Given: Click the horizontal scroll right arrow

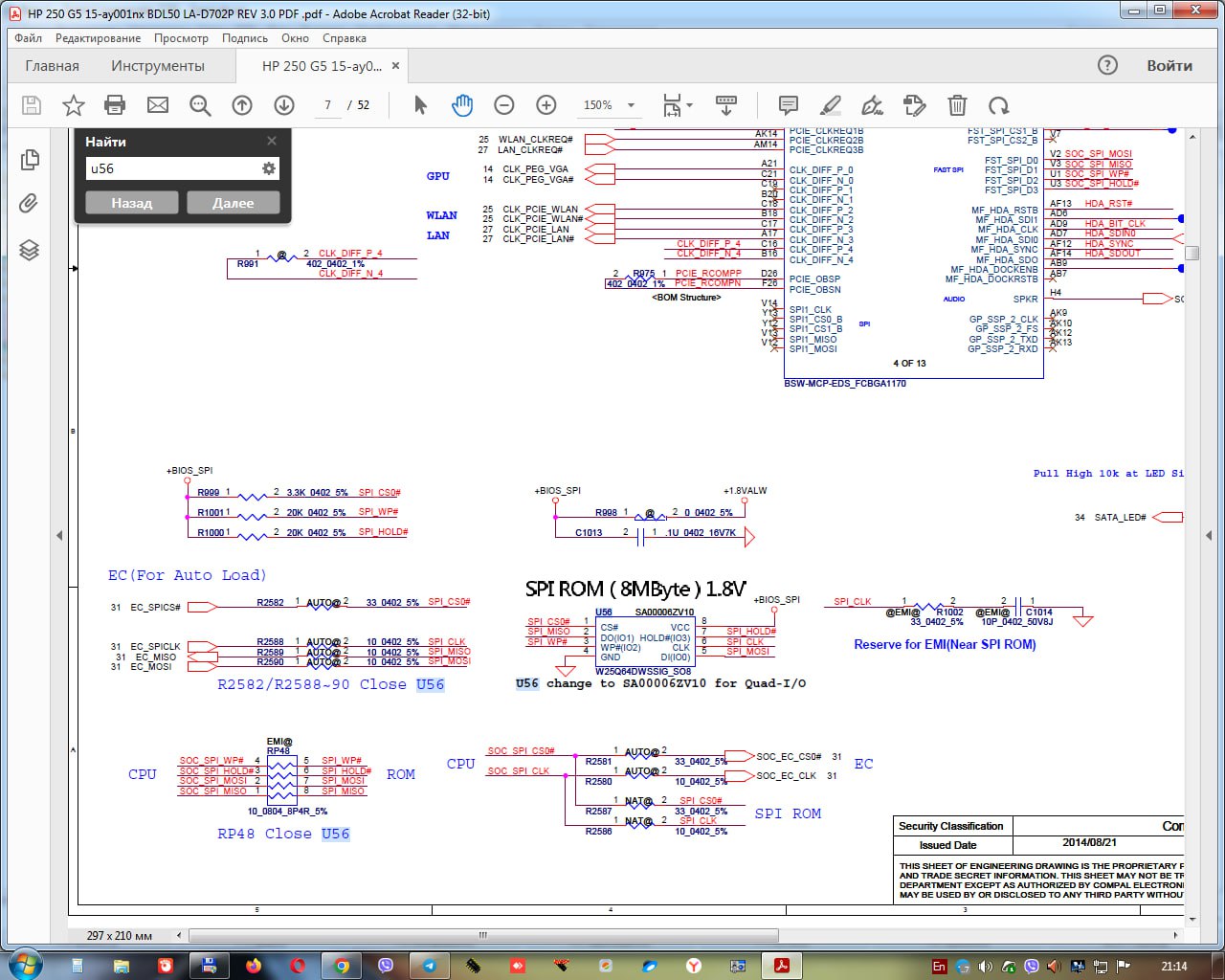Looking at the screenshot, I should (x=1176, y=935).
